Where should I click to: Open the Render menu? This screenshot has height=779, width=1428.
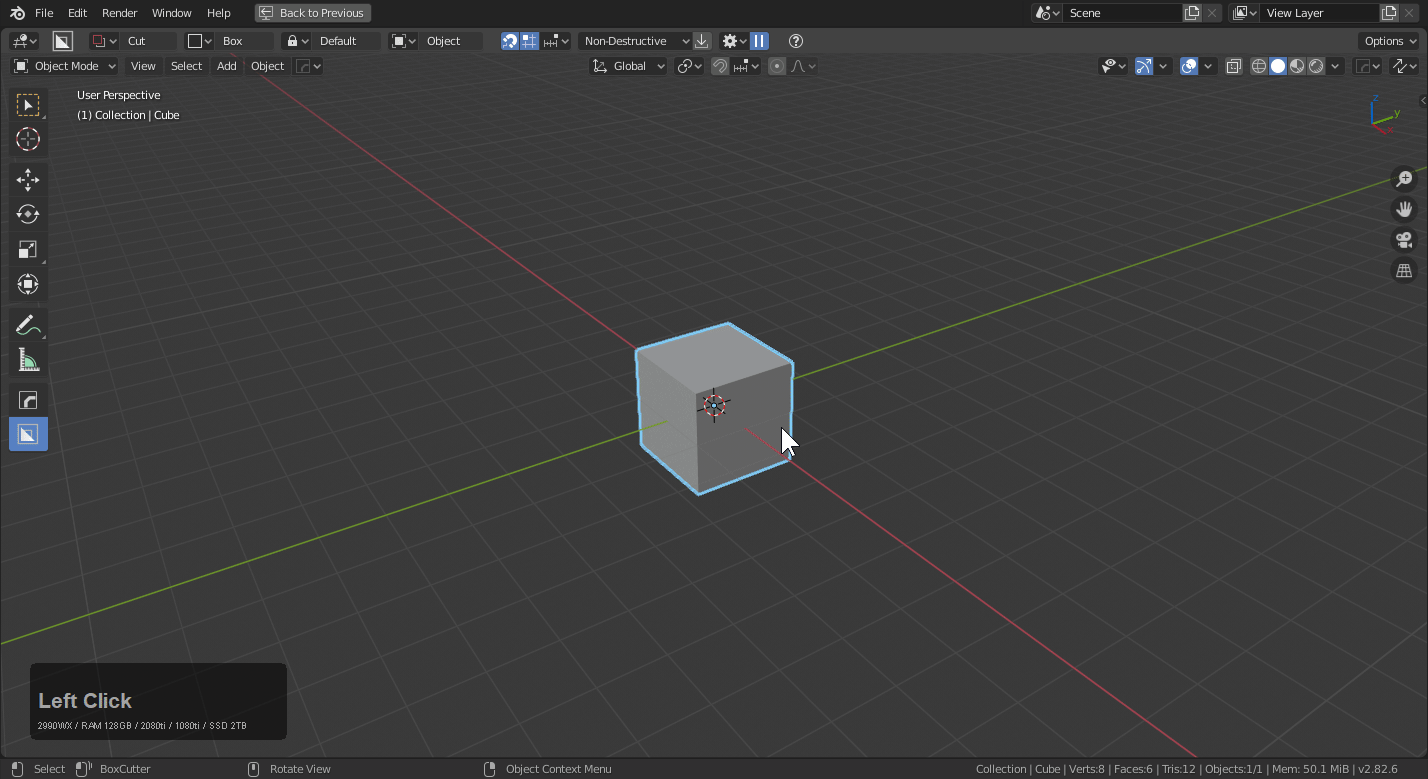(119, 13)
